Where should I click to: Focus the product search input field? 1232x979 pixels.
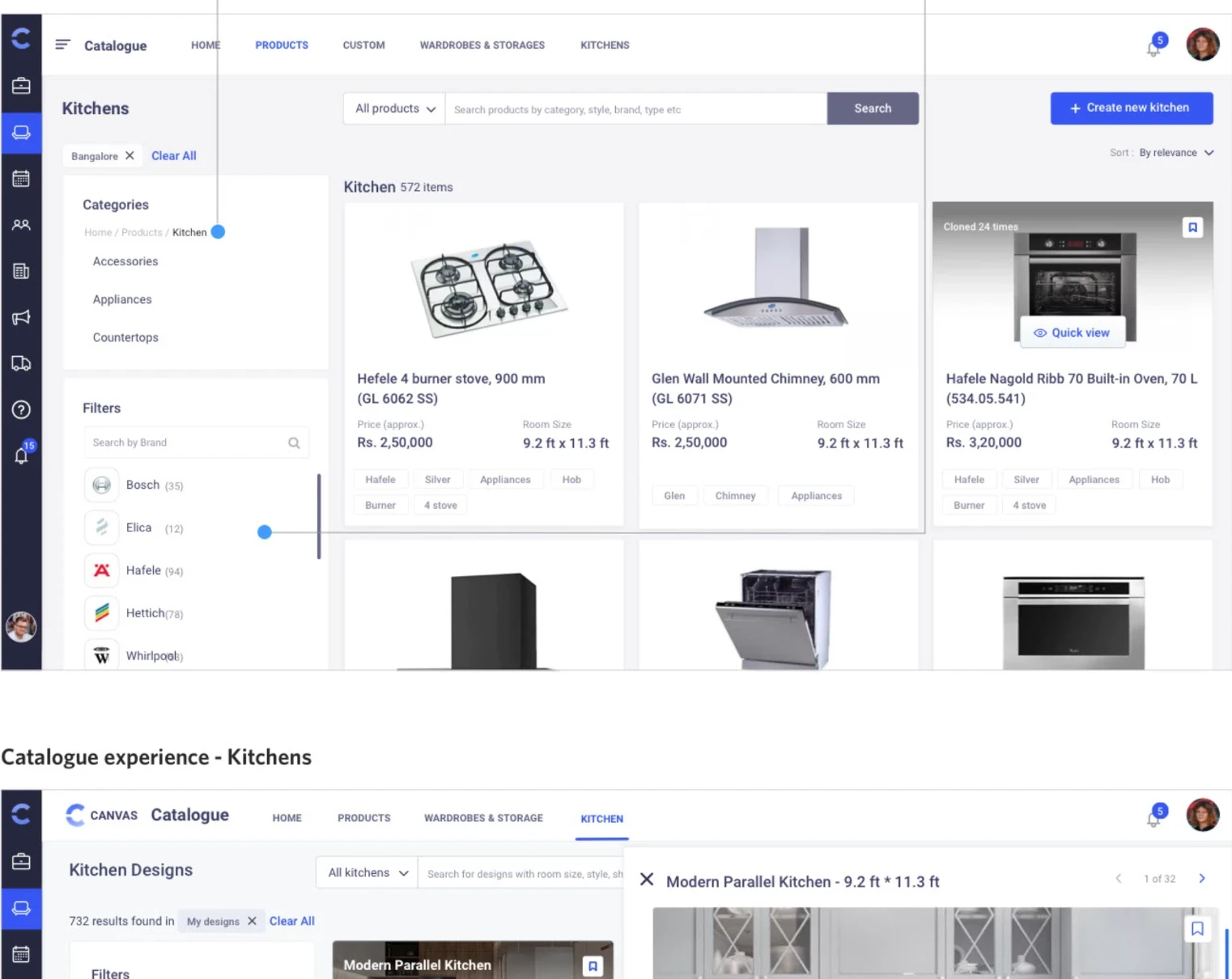(x=636, y=108)
